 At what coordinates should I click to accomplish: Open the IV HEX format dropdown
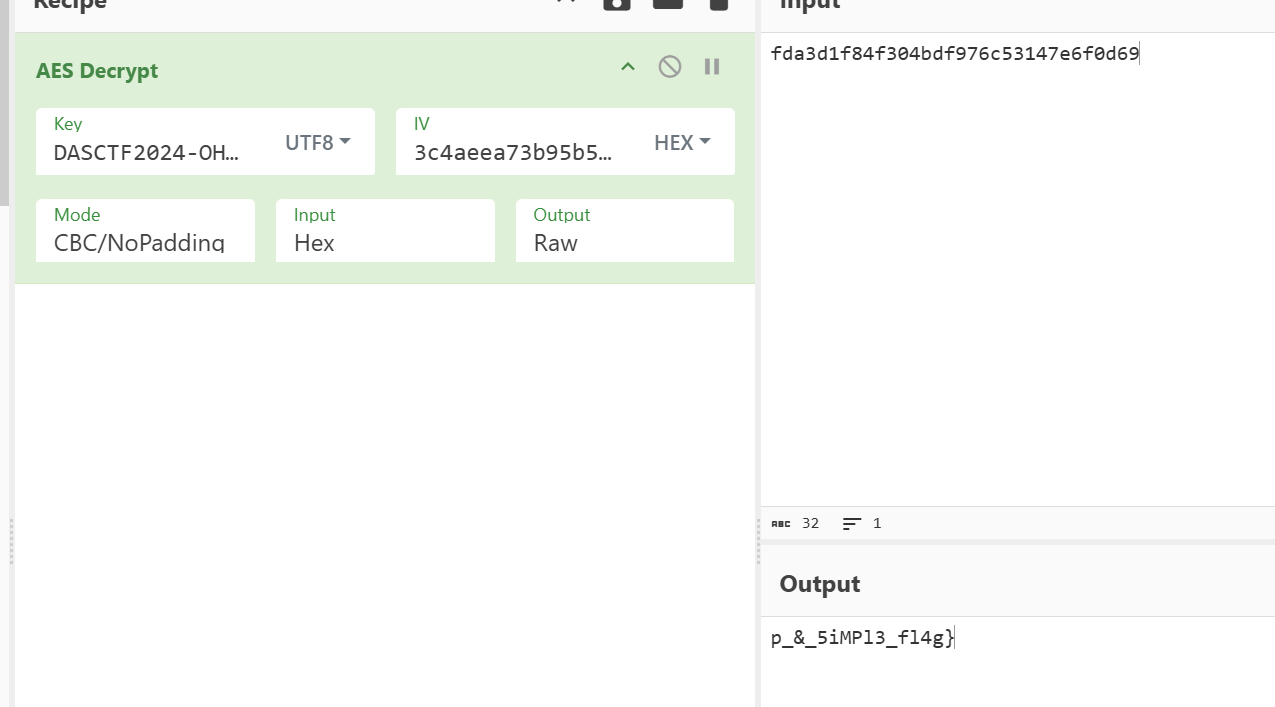[682, 142]
